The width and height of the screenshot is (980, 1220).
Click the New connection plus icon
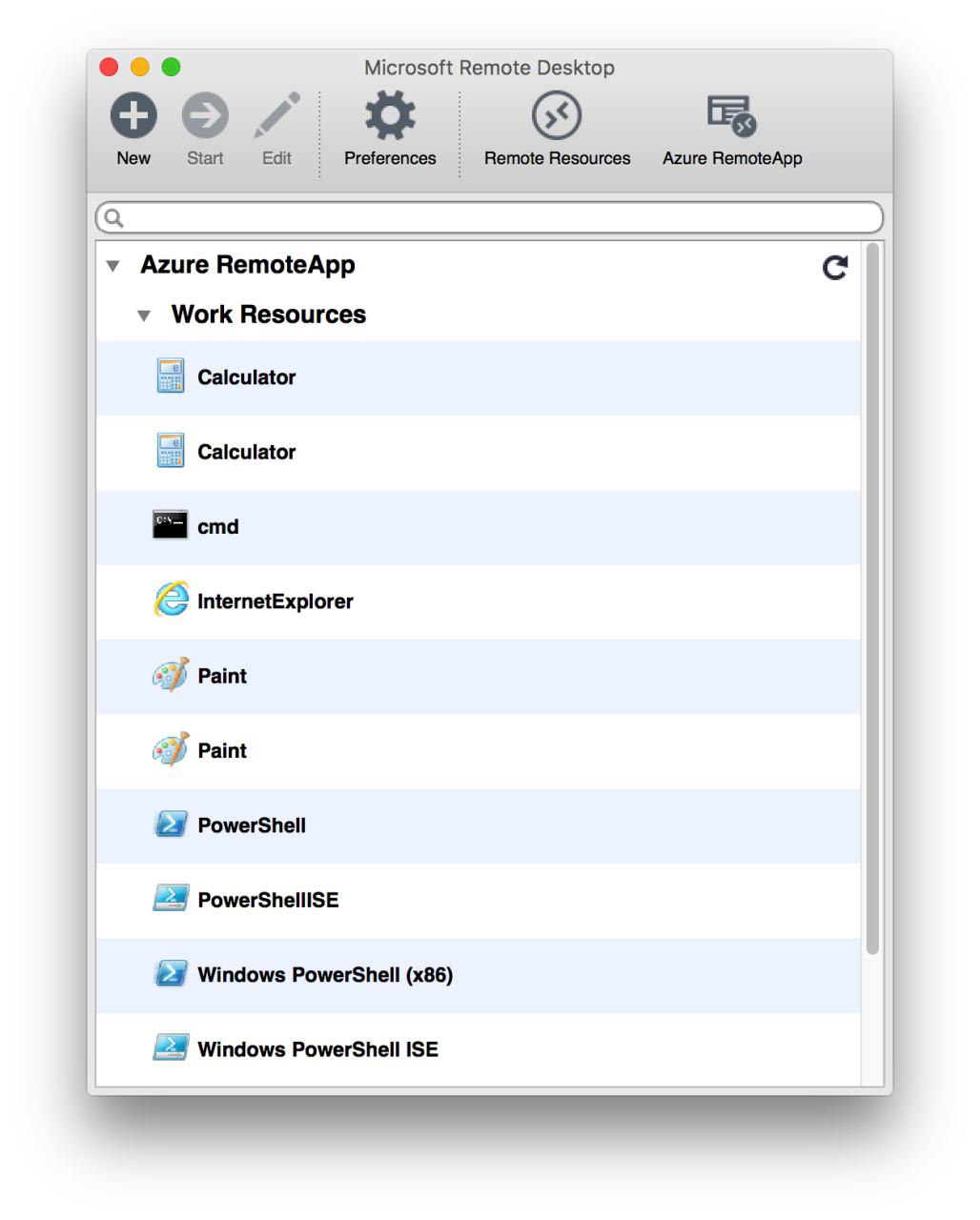[133, 115]
